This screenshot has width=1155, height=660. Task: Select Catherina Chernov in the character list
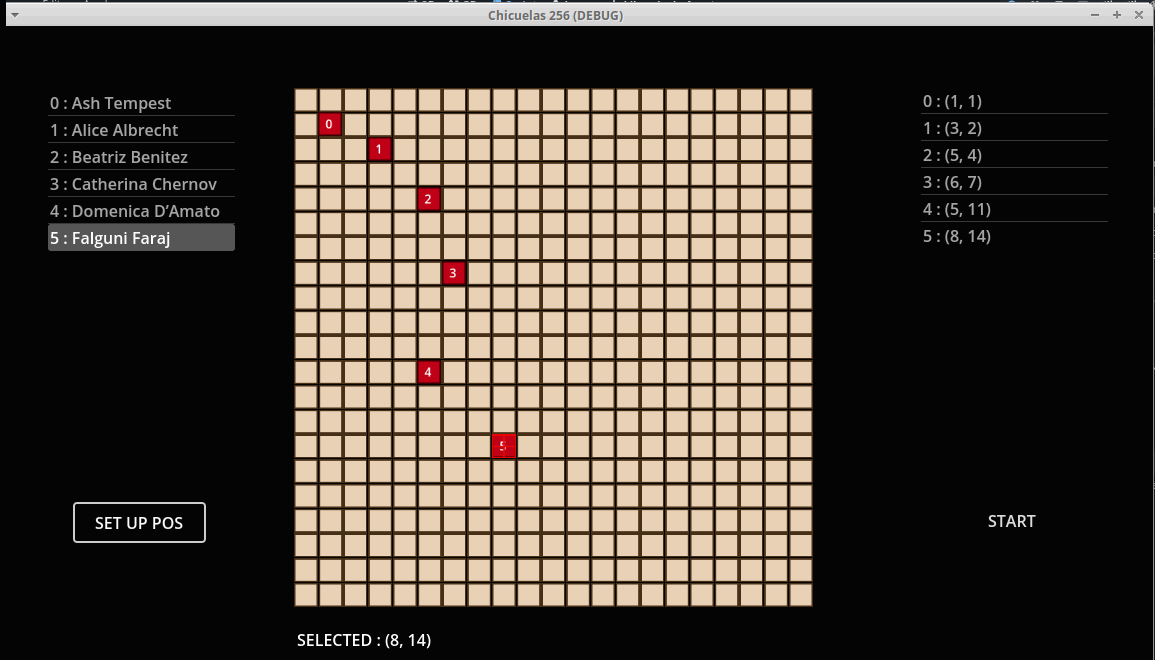tap(141, 184)
